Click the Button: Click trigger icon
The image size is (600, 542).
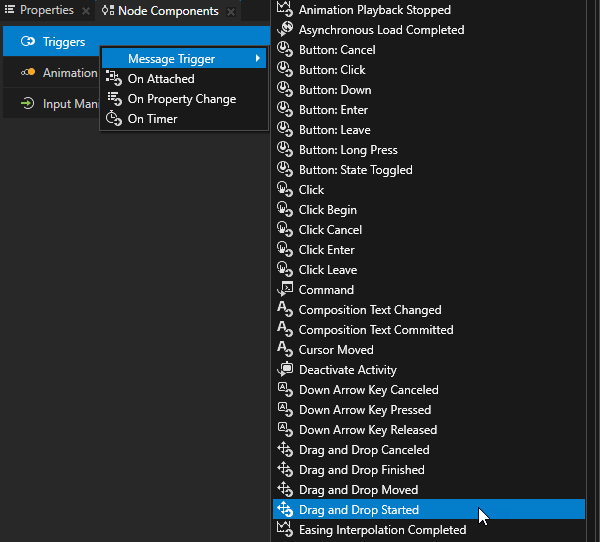(x=285, y=69)
